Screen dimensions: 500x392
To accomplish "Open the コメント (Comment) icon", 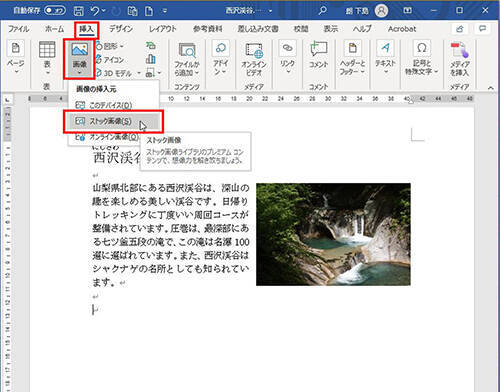I will click(318, 49).
